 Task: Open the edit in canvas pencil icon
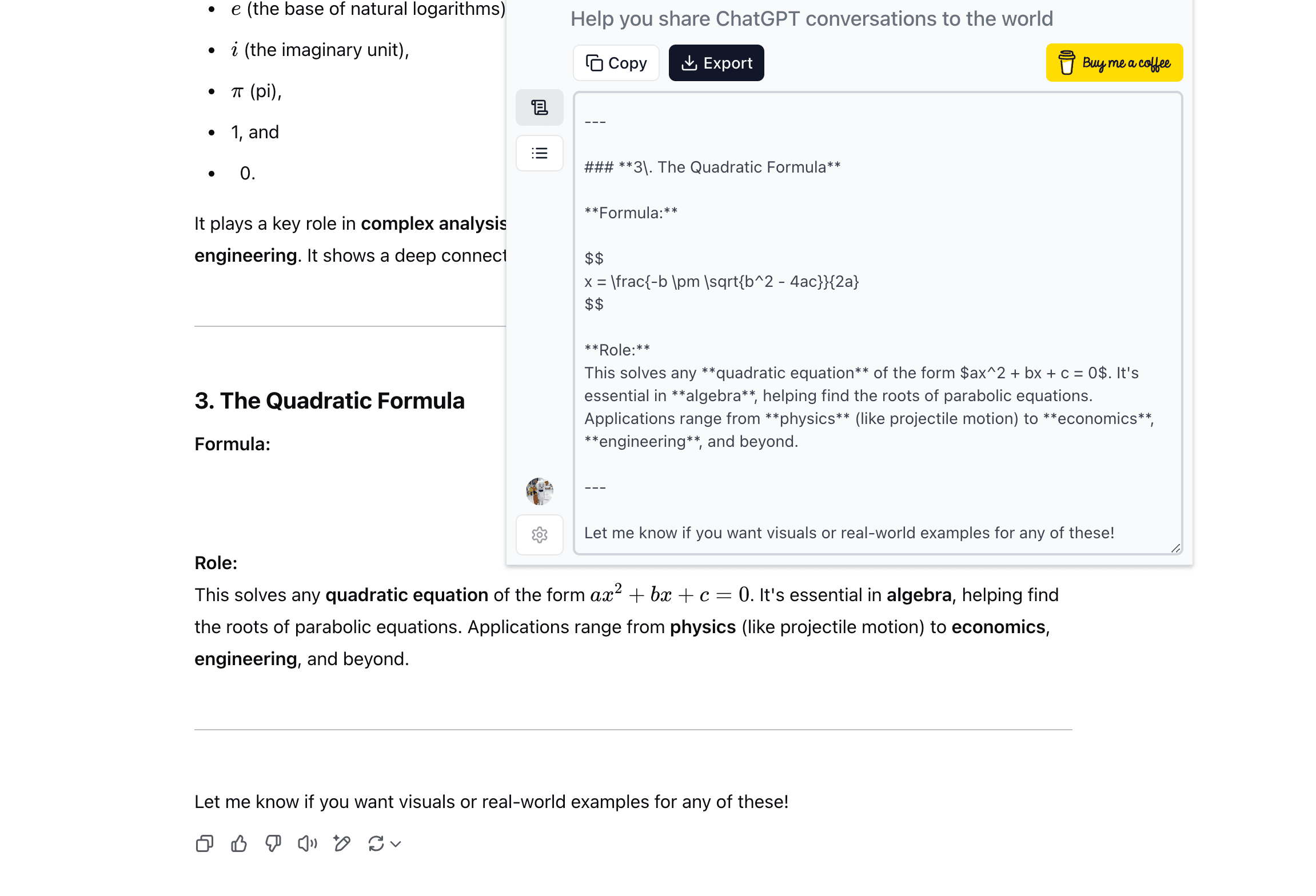pos(342,843)
